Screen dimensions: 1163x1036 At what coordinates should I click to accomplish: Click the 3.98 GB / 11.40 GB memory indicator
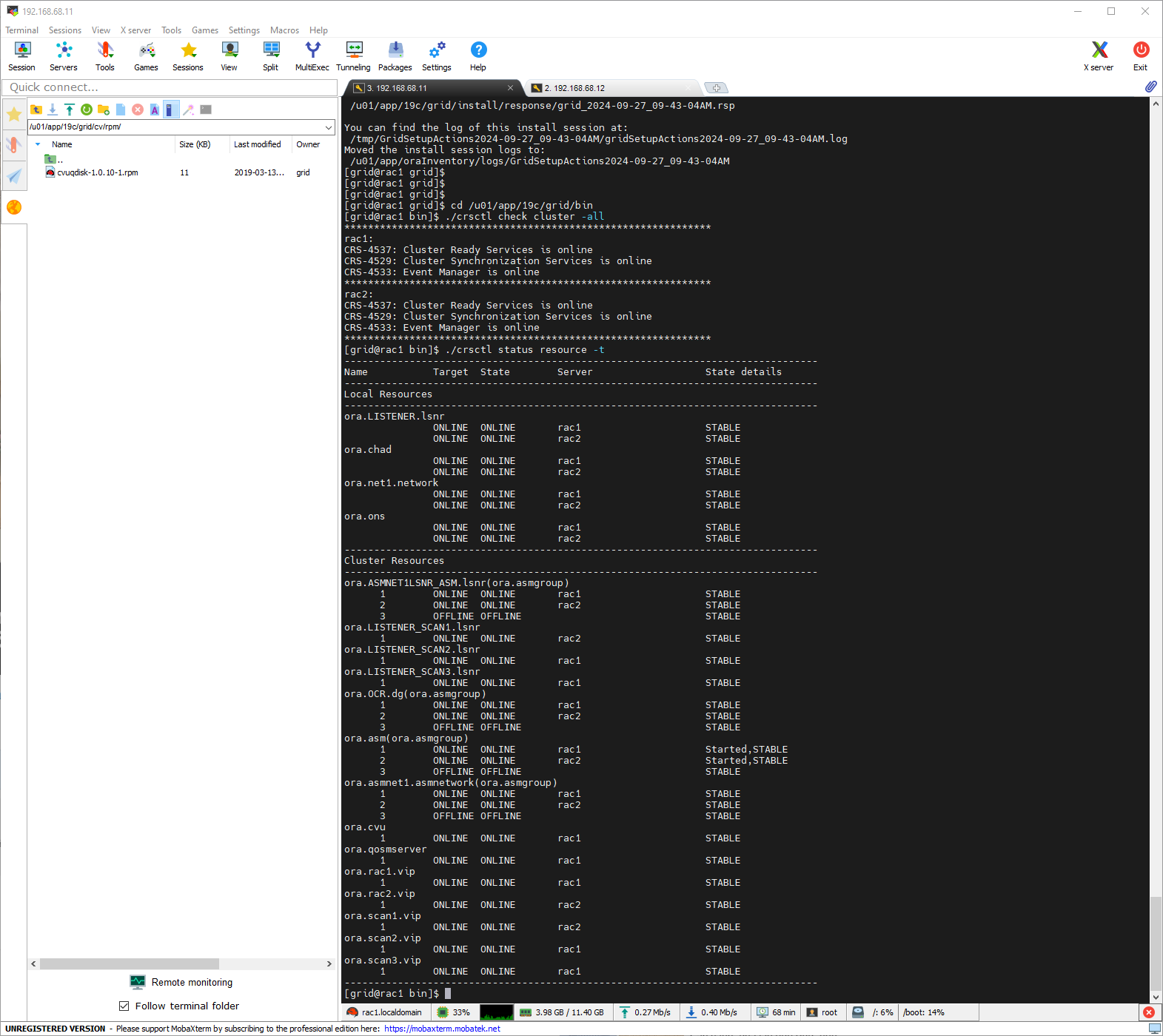tap(562, 1012)
